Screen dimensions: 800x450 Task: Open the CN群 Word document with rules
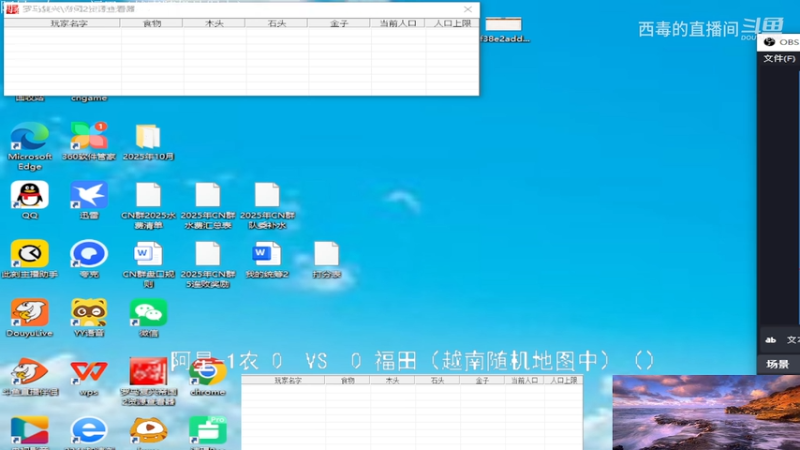click(x=148, y=264)
